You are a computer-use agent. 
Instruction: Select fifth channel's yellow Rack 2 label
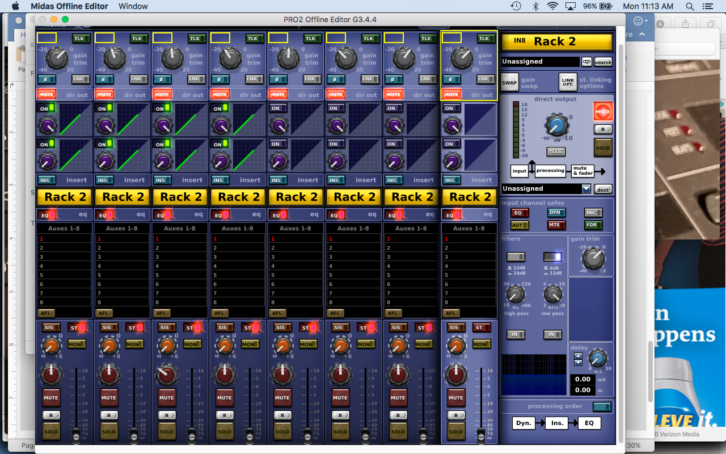296,197
